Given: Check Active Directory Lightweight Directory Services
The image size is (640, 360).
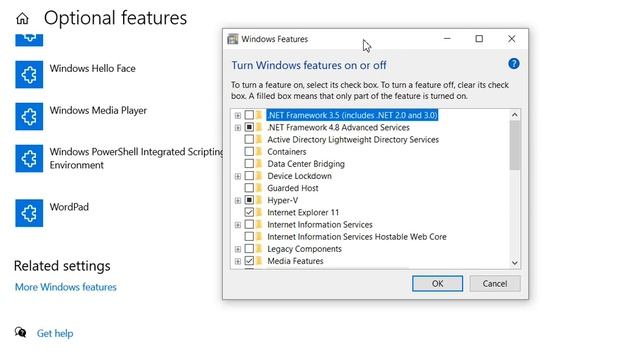Looking at the screenshot, I should 249,139.
